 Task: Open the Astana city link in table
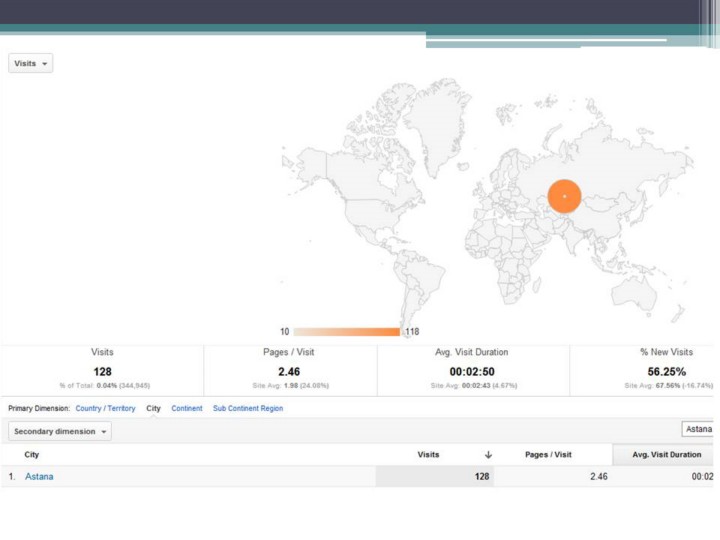(39, 477)
